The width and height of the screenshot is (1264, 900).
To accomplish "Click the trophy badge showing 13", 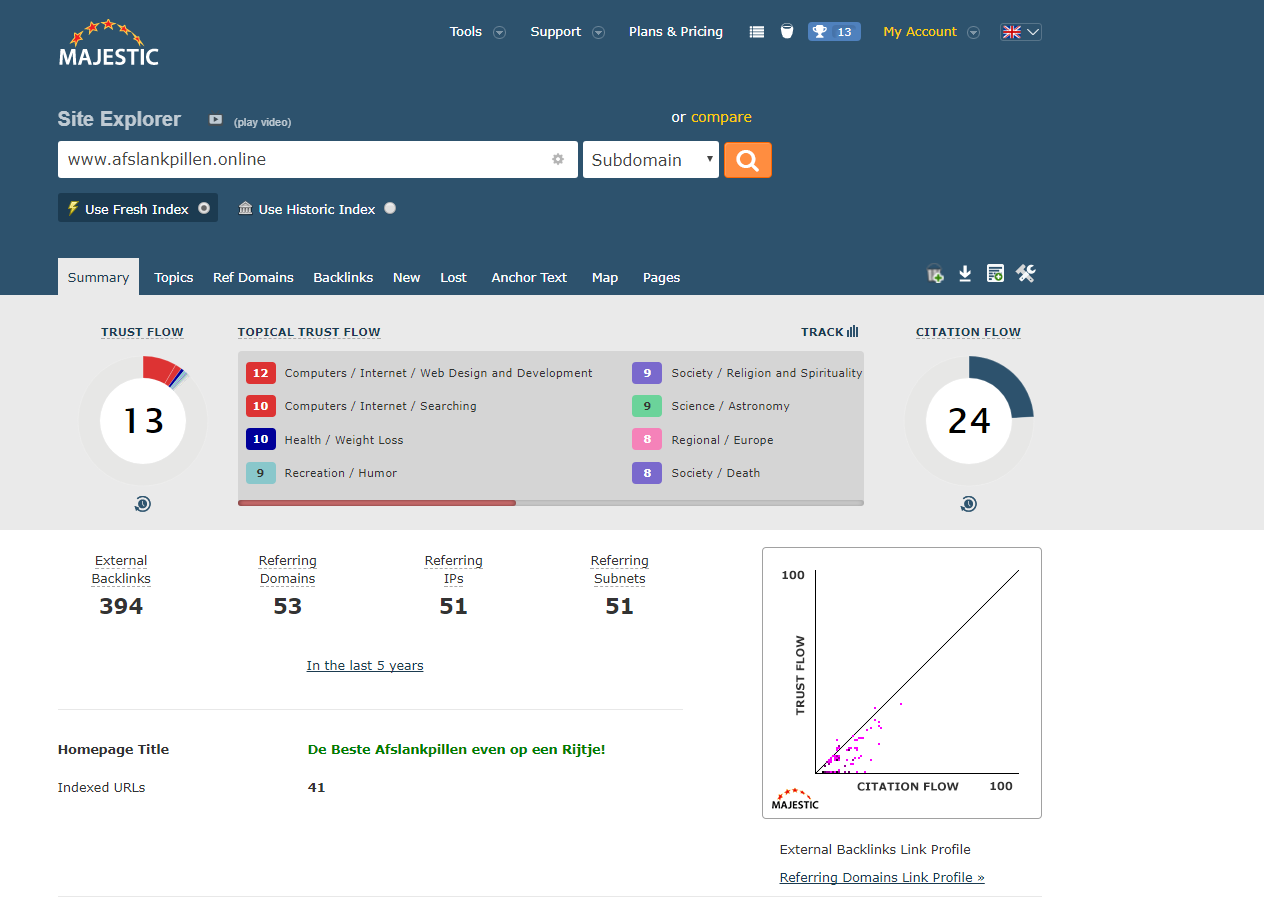I will 834,32.
